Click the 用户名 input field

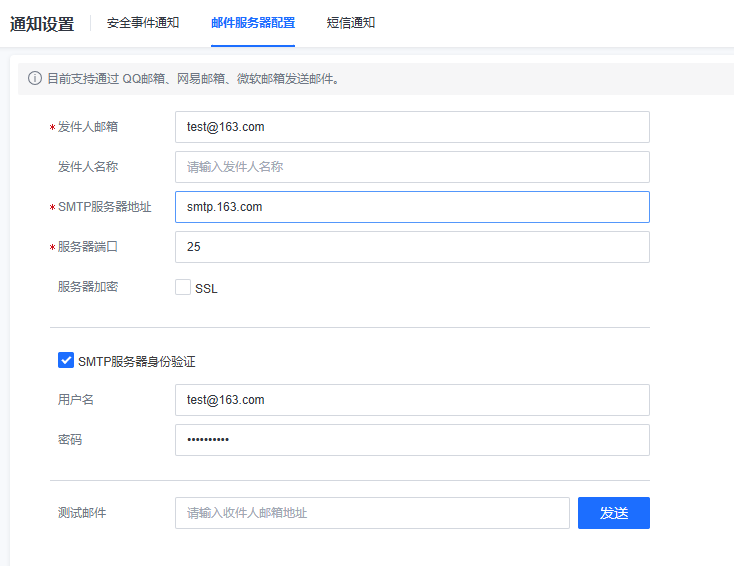click(411, 400)
